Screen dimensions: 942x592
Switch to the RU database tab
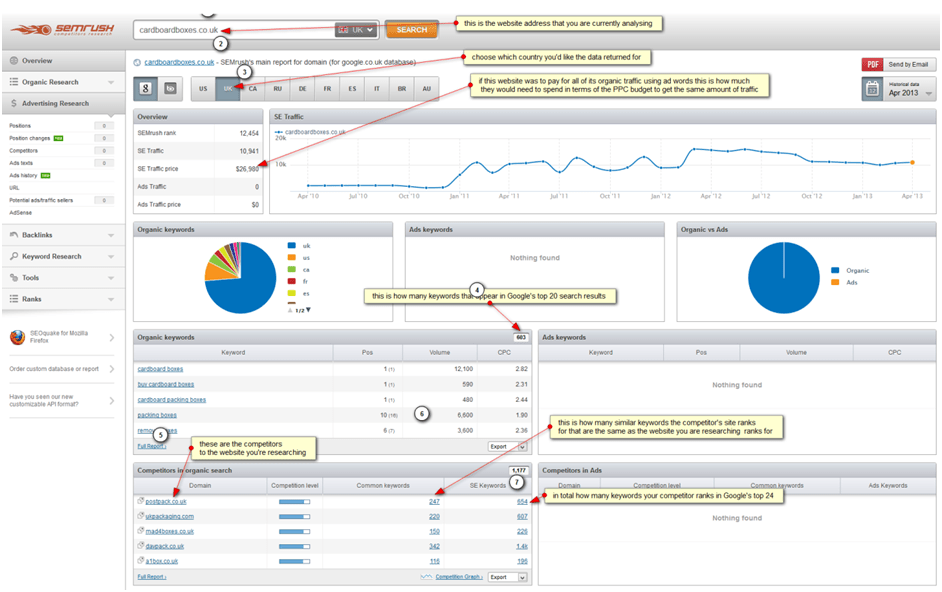(x=278, y=89)
